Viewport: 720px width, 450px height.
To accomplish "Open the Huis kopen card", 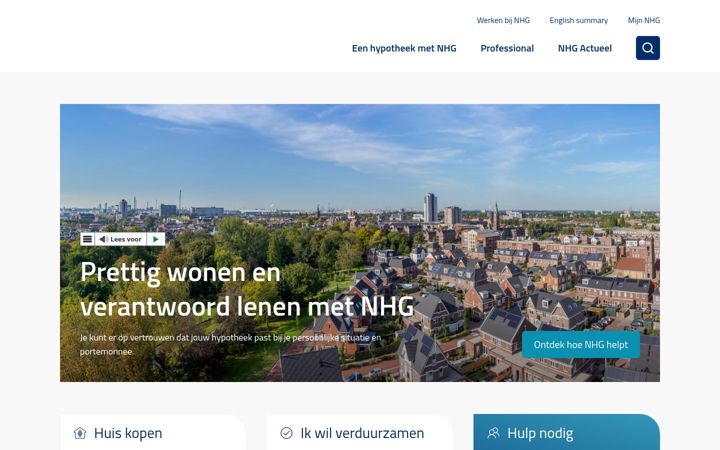I will point(153,433).
